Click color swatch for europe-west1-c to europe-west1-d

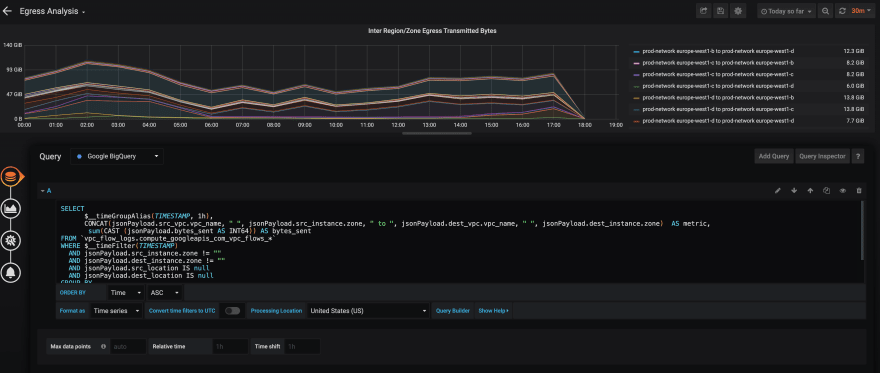[636, 86]
